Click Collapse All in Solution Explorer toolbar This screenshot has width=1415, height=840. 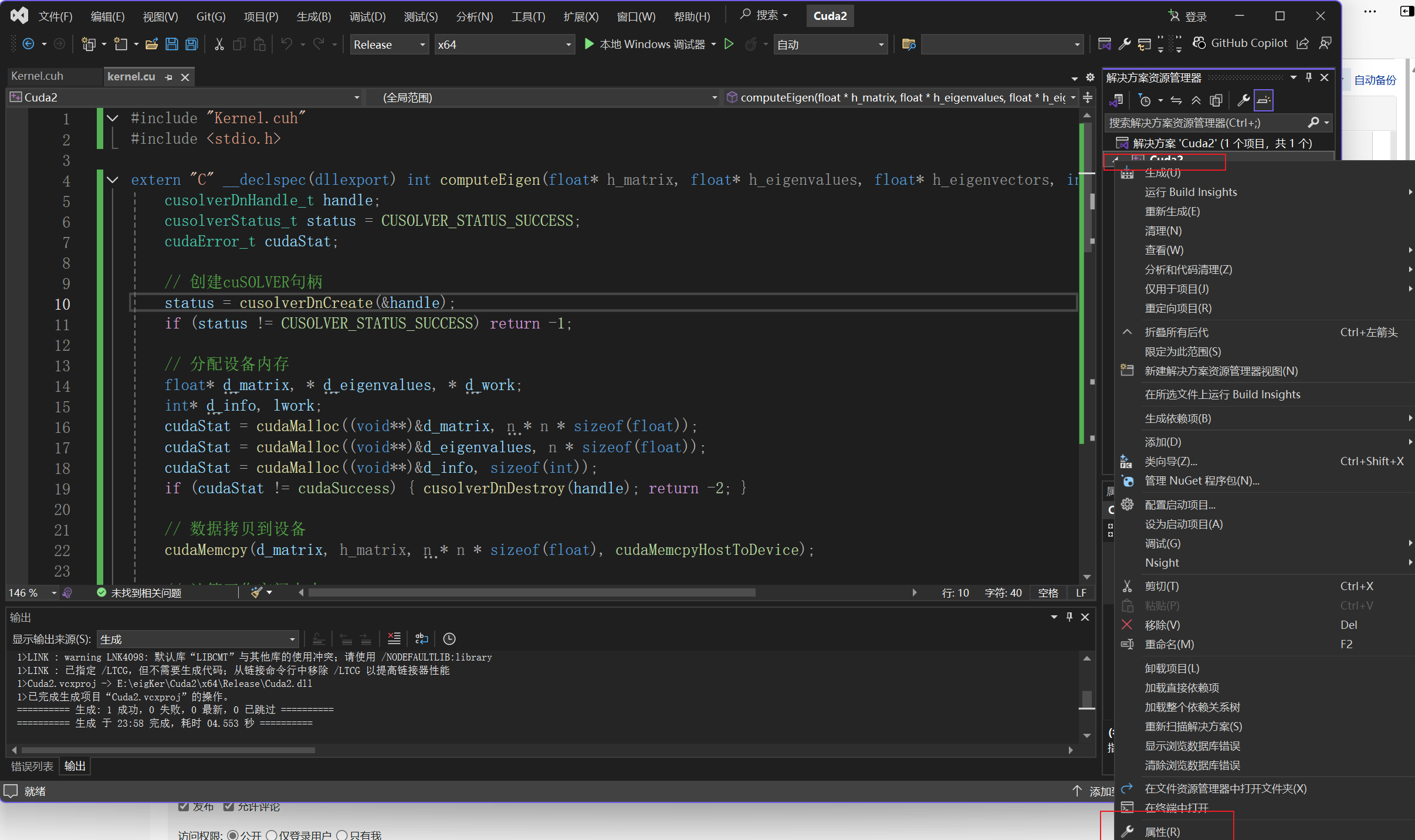tap(1196, 100)
